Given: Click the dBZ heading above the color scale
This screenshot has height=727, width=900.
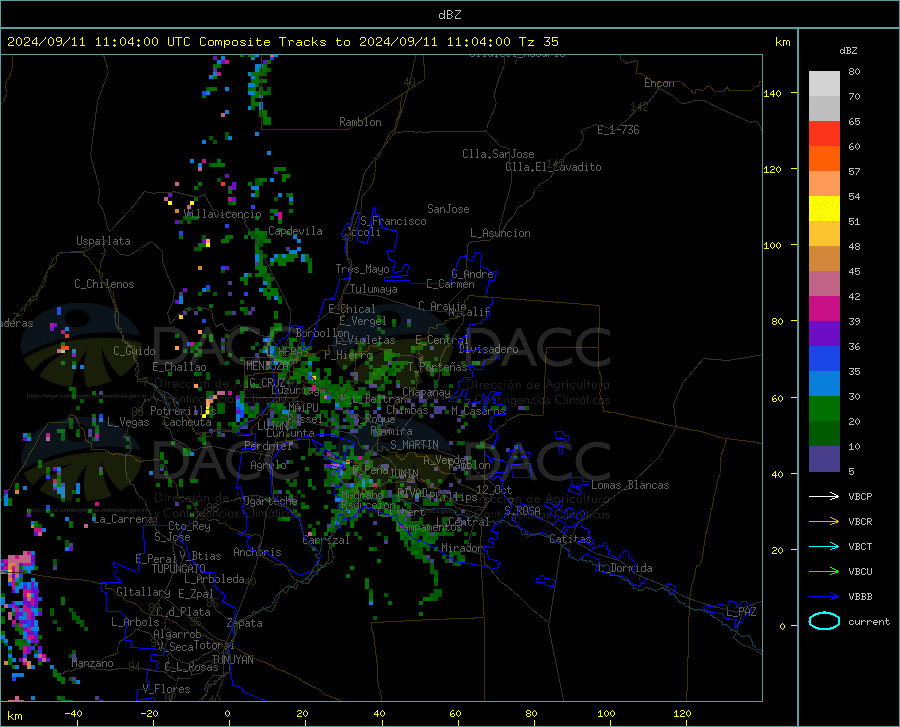Looking at the screenshot, I should pyautogui.click(x=848, y=50).
